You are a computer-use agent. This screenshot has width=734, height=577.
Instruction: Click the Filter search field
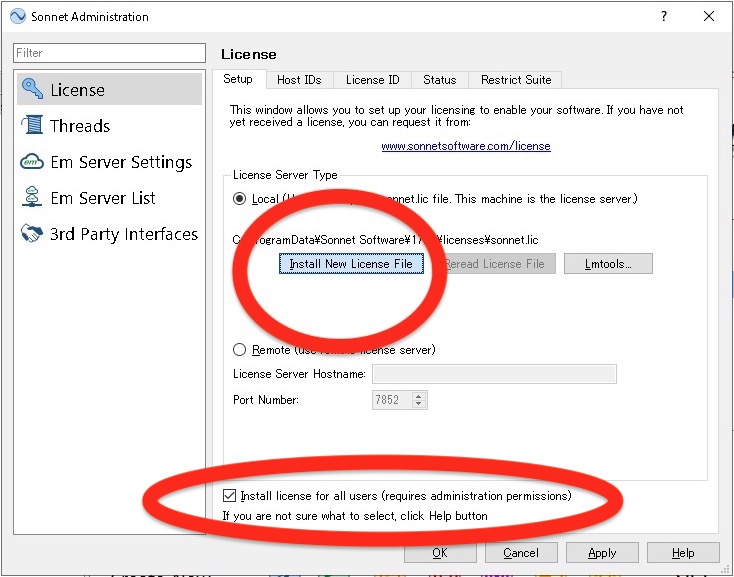click(x=110, y=53)
